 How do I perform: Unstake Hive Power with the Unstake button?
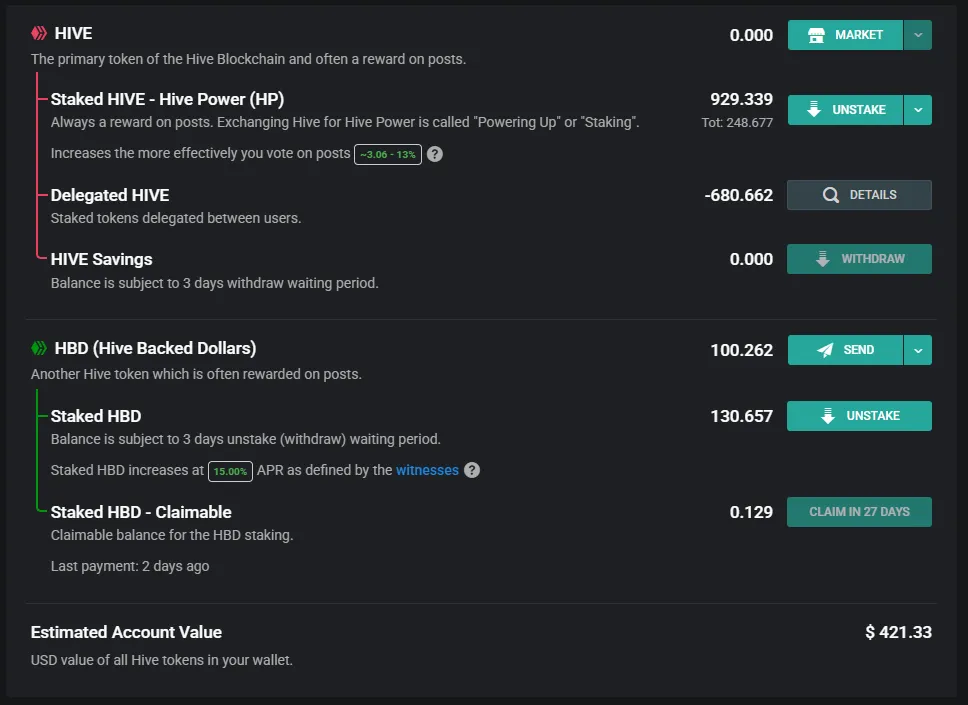tap(845, 110)
